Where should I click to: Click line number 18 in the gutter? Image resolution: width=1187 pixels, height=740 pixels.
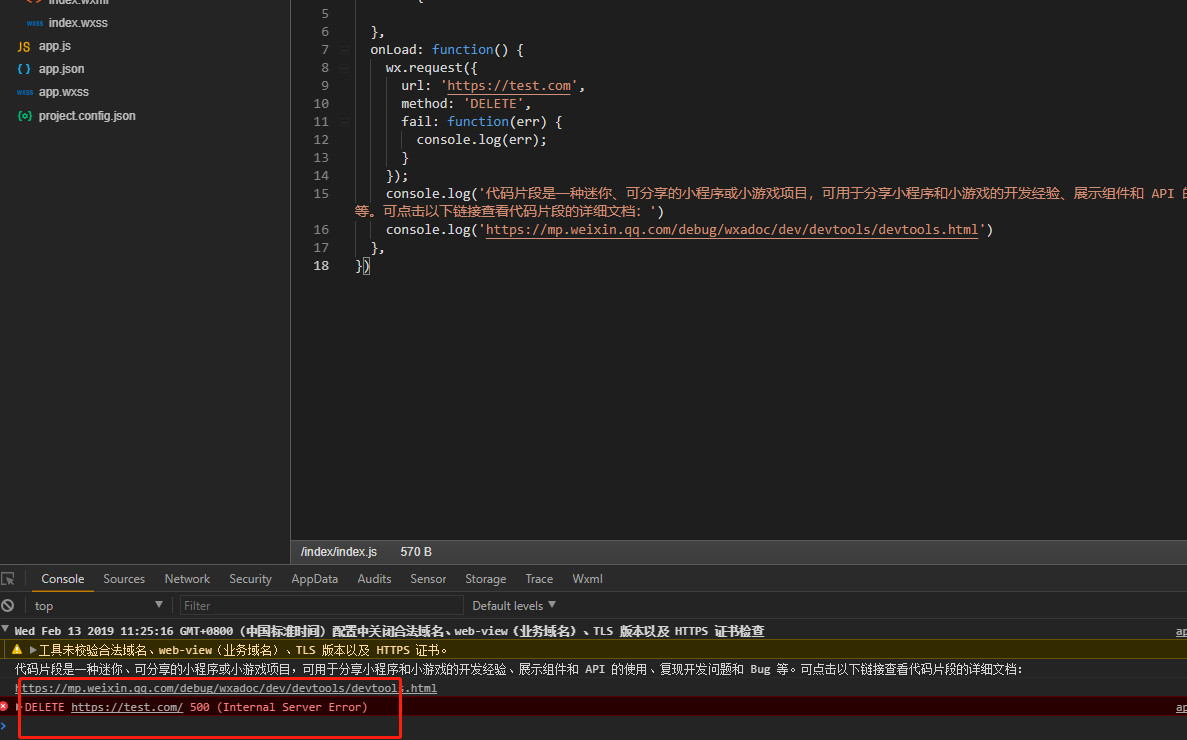[x=321, y=266]
